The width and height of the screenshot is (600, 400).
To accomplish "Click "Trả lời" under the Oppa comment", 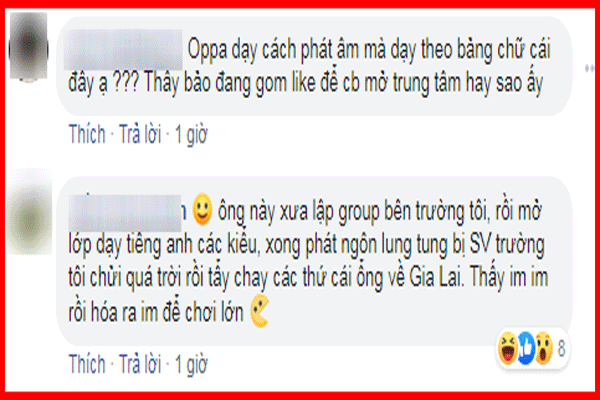I will [x=140, y=134].
